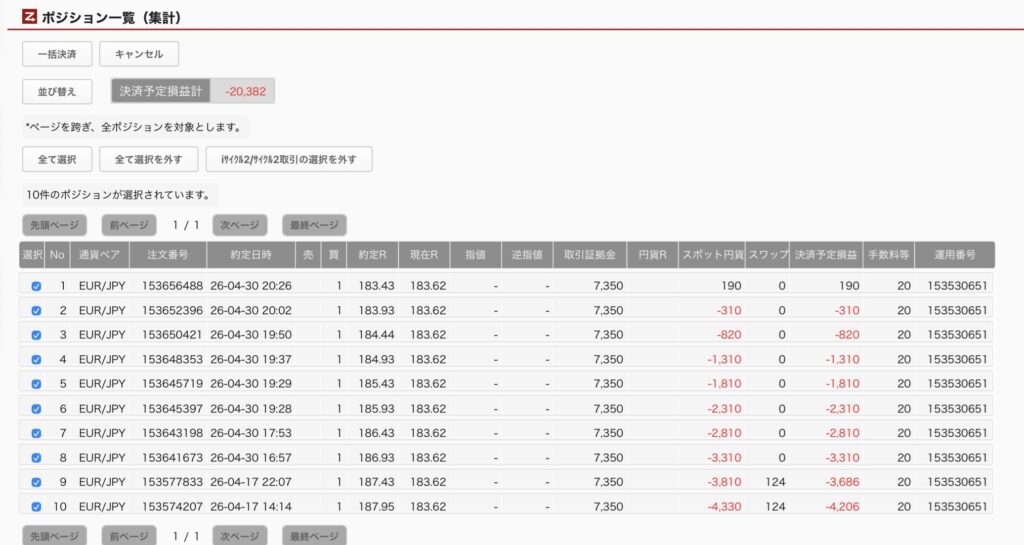Viewport: 1024px width, 545px height.
Task: Click the 取引証拠金 column header
Action: pyautogui.click(x=590, y=255)
